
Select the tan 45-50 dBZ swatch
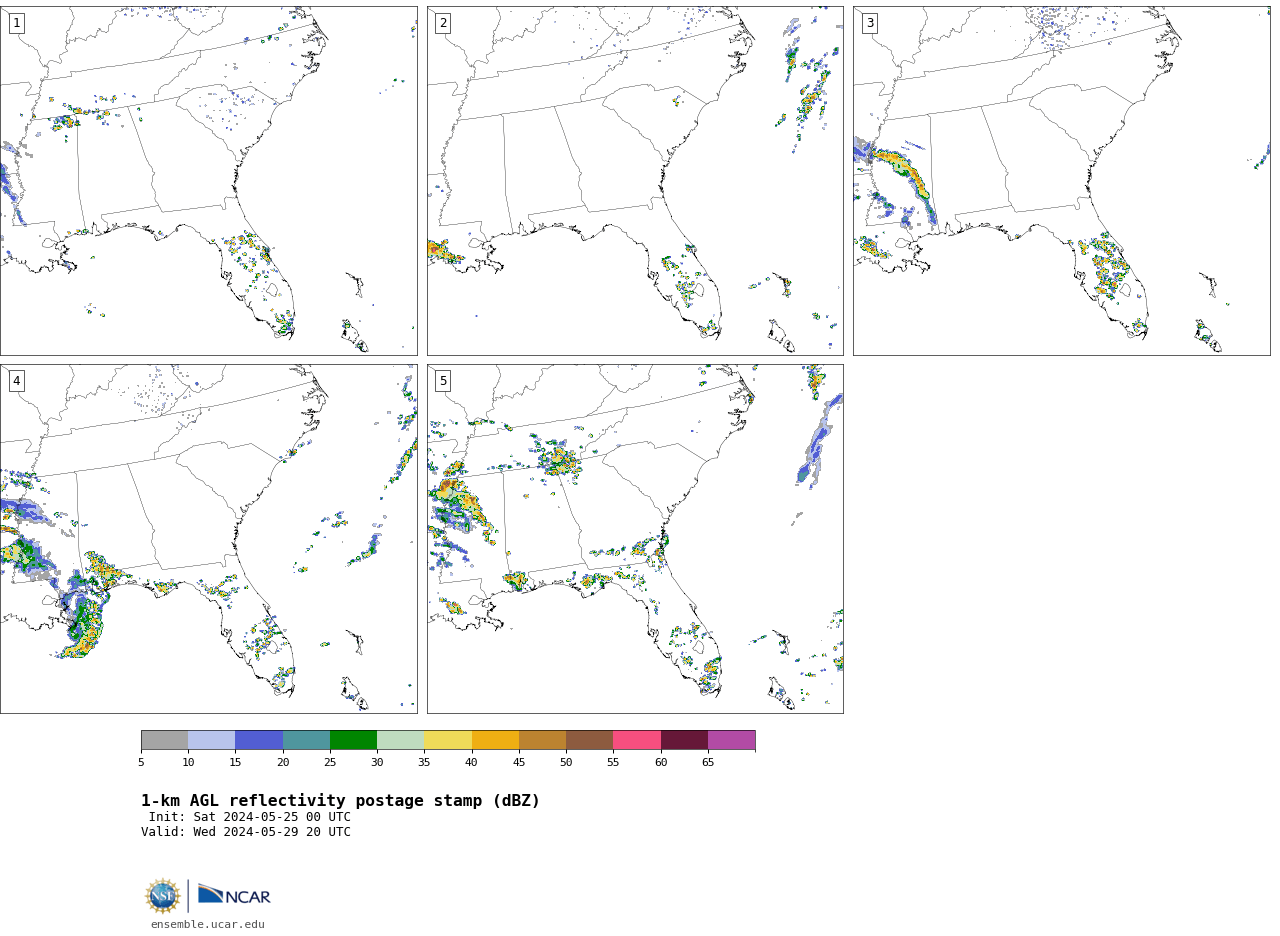pyautogui.click(x=542, y=740)
